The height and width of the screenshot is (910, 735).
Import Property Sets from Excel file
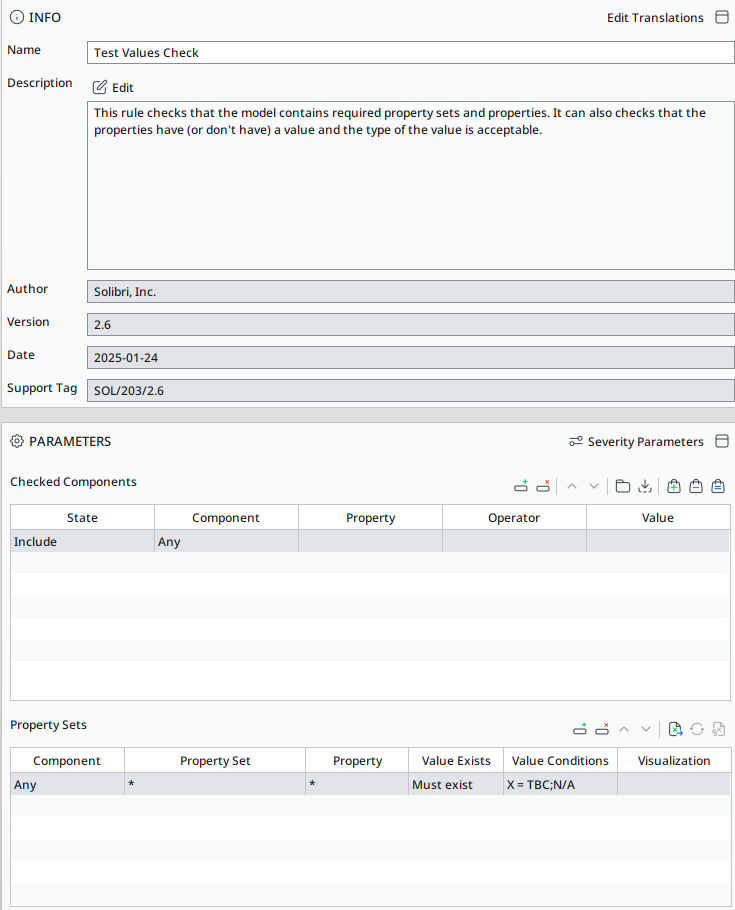point(675,730)
